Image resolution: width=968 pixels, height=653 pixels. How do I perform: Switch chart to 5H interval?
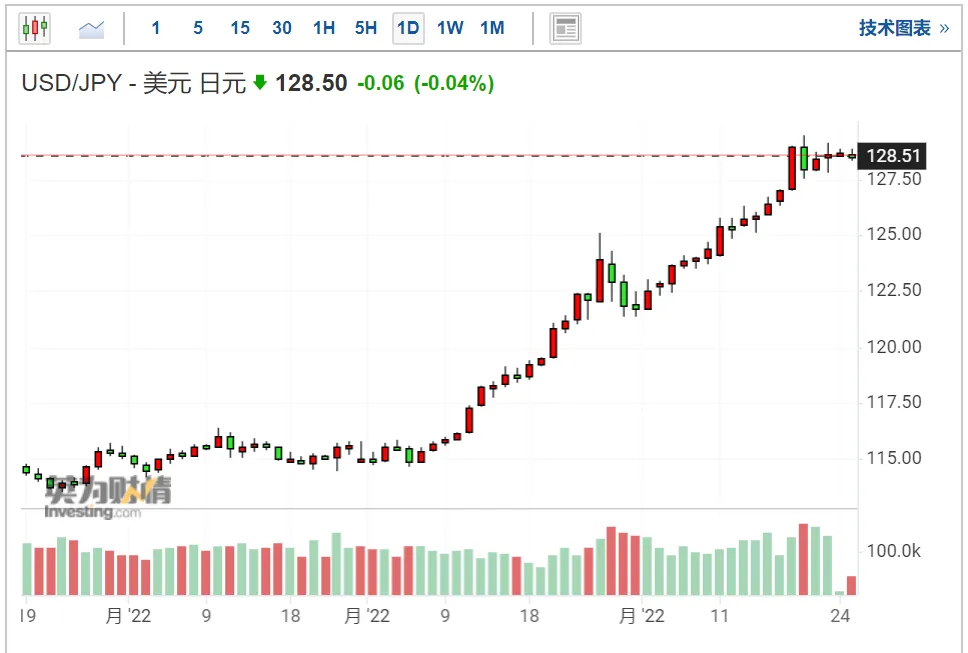366,28
